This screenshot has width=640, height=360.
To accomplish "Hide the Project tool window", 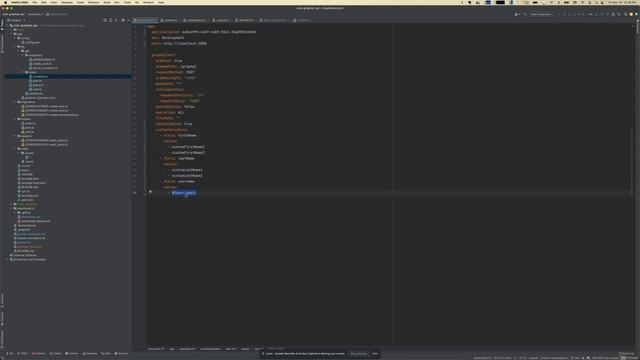I will point(128,20).
